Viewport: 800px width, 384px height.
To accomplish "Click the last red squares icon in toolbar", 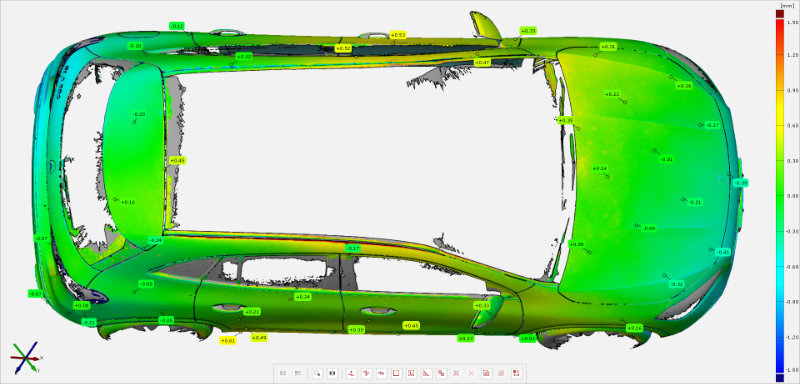I will (516, 373).
